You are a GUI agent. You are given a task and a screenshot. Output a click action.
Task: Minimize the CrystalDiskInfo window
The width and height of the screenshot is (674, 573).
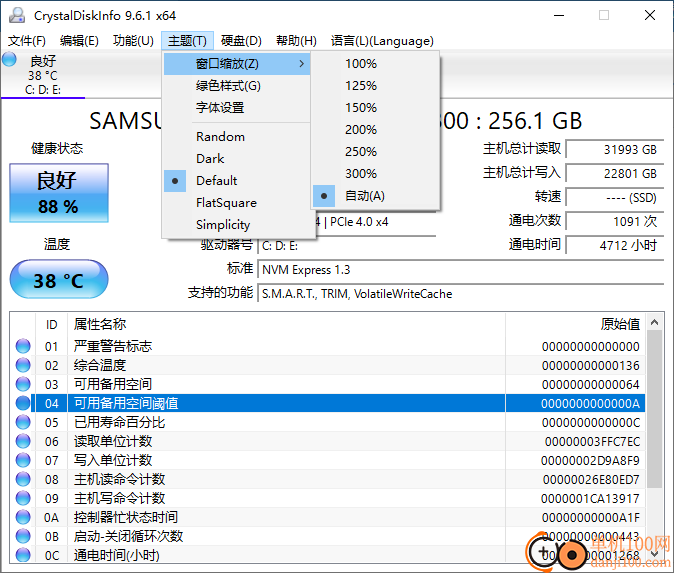pos(559,15)
